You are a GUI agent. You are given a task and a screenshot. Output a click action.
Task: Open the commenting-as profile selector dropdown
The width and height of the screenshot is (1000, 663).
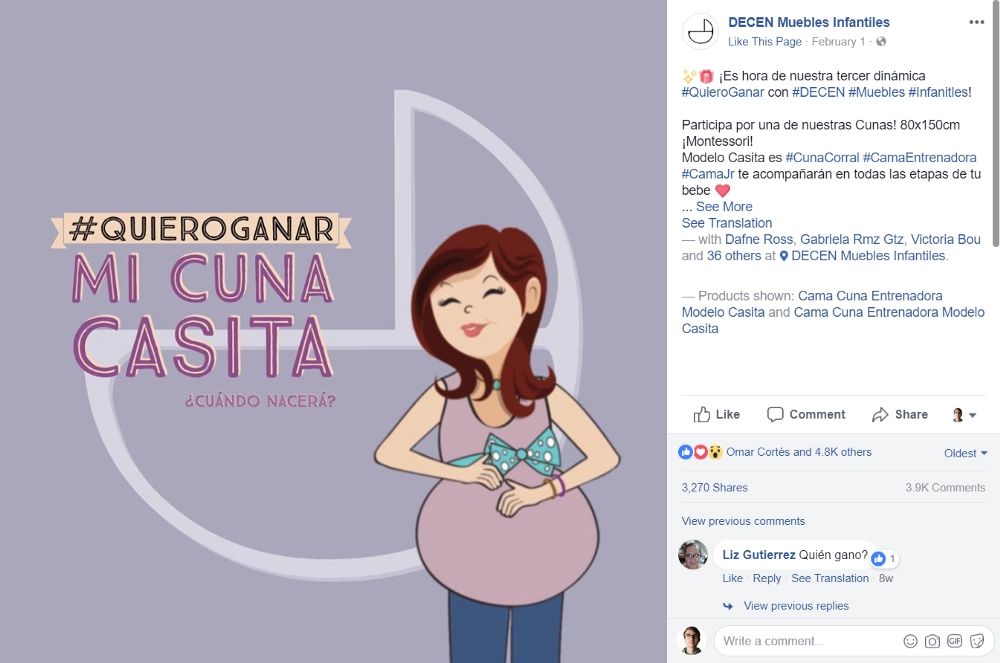pos(964,415)
